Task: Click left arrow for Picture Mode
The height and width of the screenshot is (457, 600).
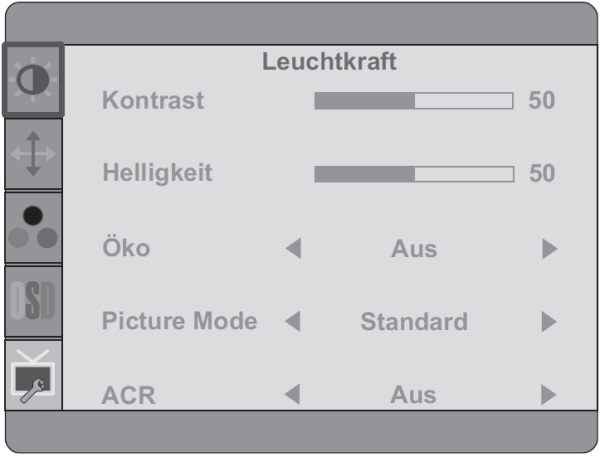Action: pos(293,322)
